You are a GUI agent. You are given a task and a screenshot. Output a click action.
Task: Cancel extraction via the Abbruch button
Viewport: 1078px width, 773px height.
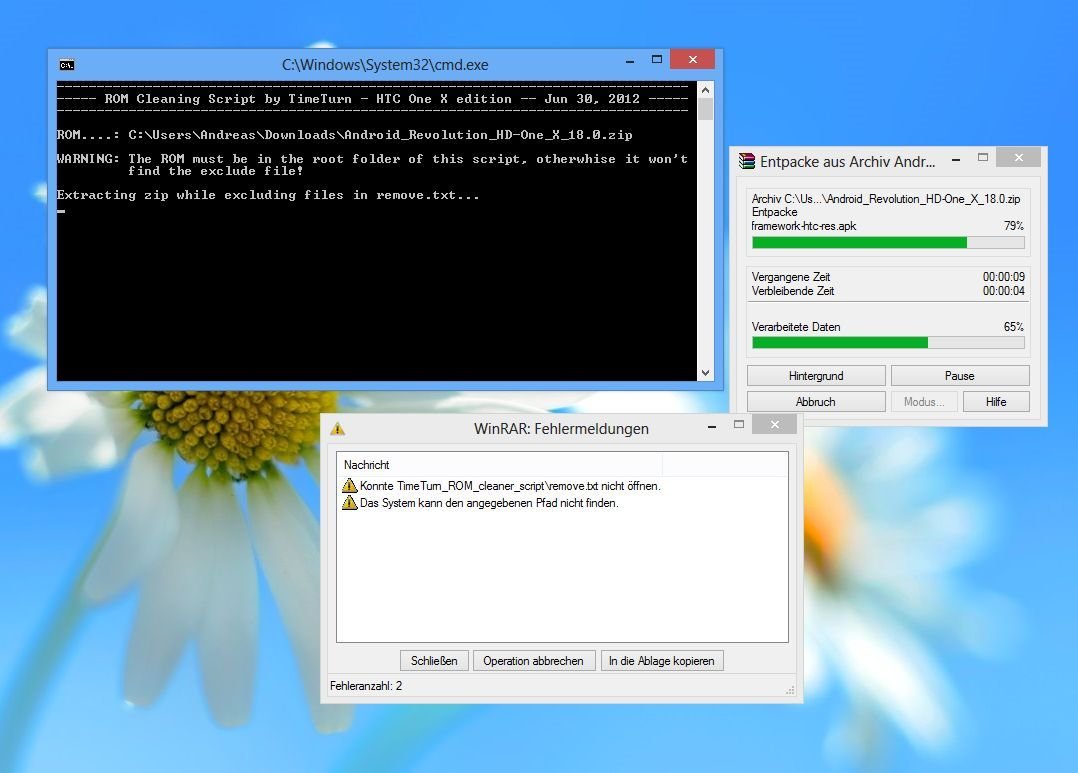[x=816, y=402]
